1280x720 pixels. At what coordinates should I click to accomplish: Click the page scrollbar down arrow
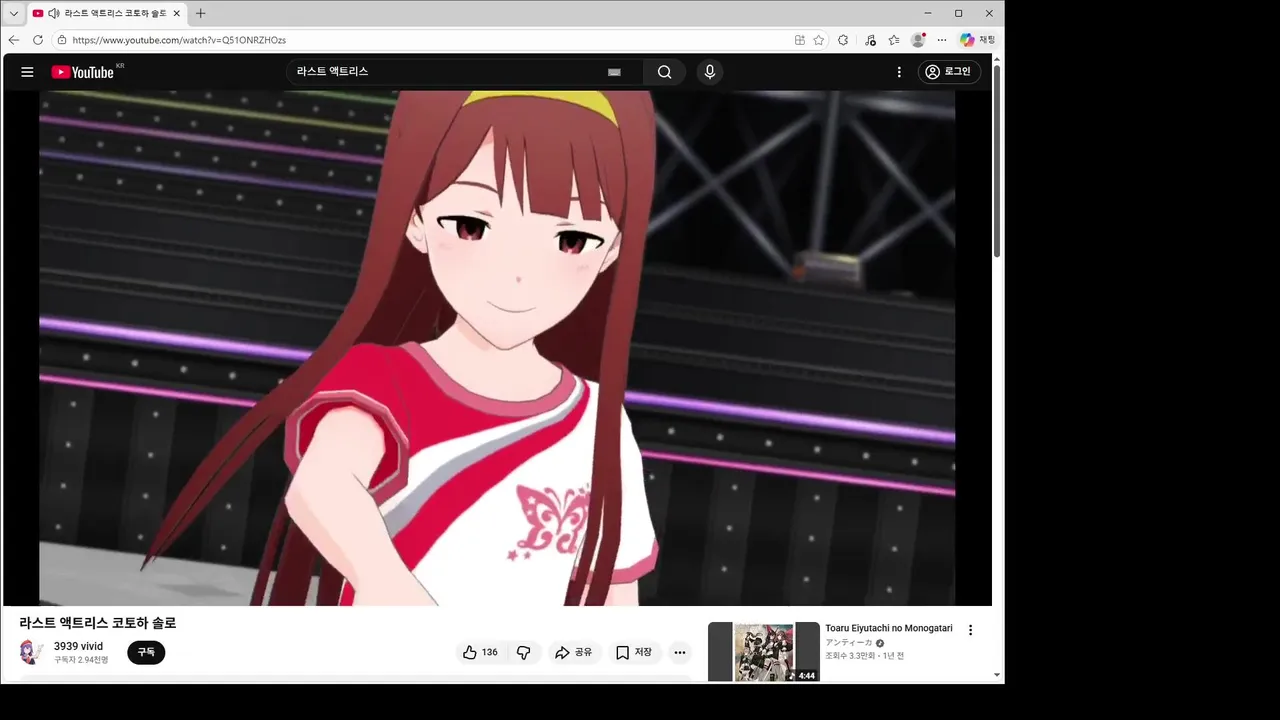[997, 675]
